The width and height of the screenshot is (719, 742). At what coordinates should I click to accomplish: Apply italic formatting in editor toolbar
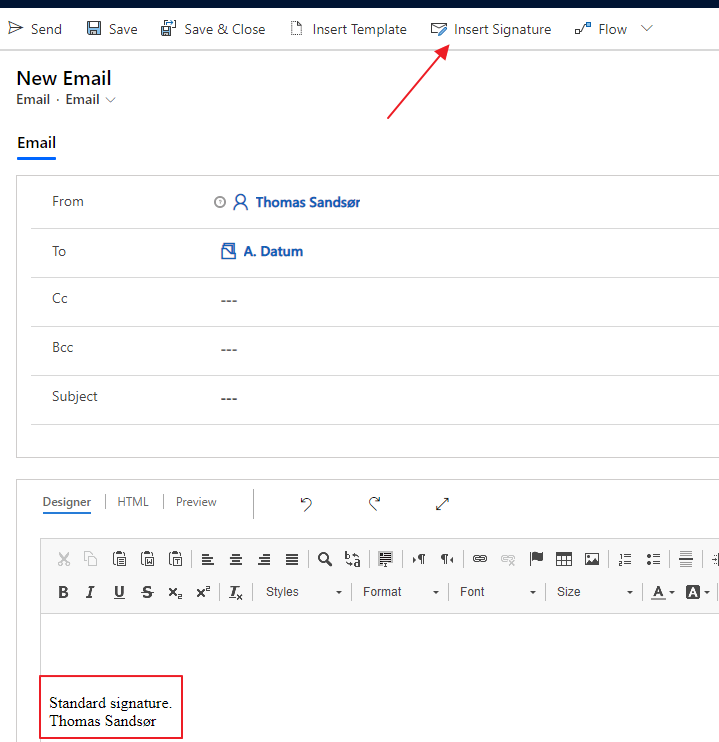pos(90,592)
